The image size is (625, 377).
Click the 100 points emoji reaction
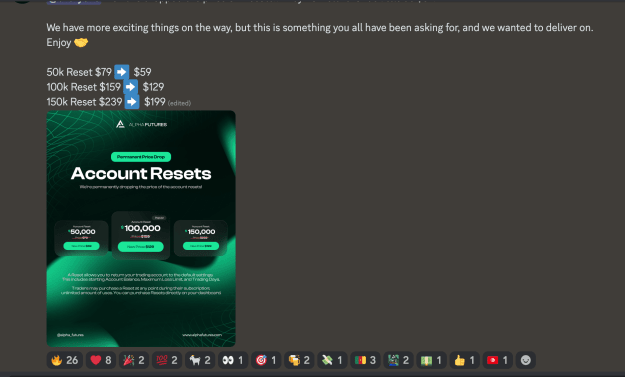pyautogui.click(x=167, y=360)
